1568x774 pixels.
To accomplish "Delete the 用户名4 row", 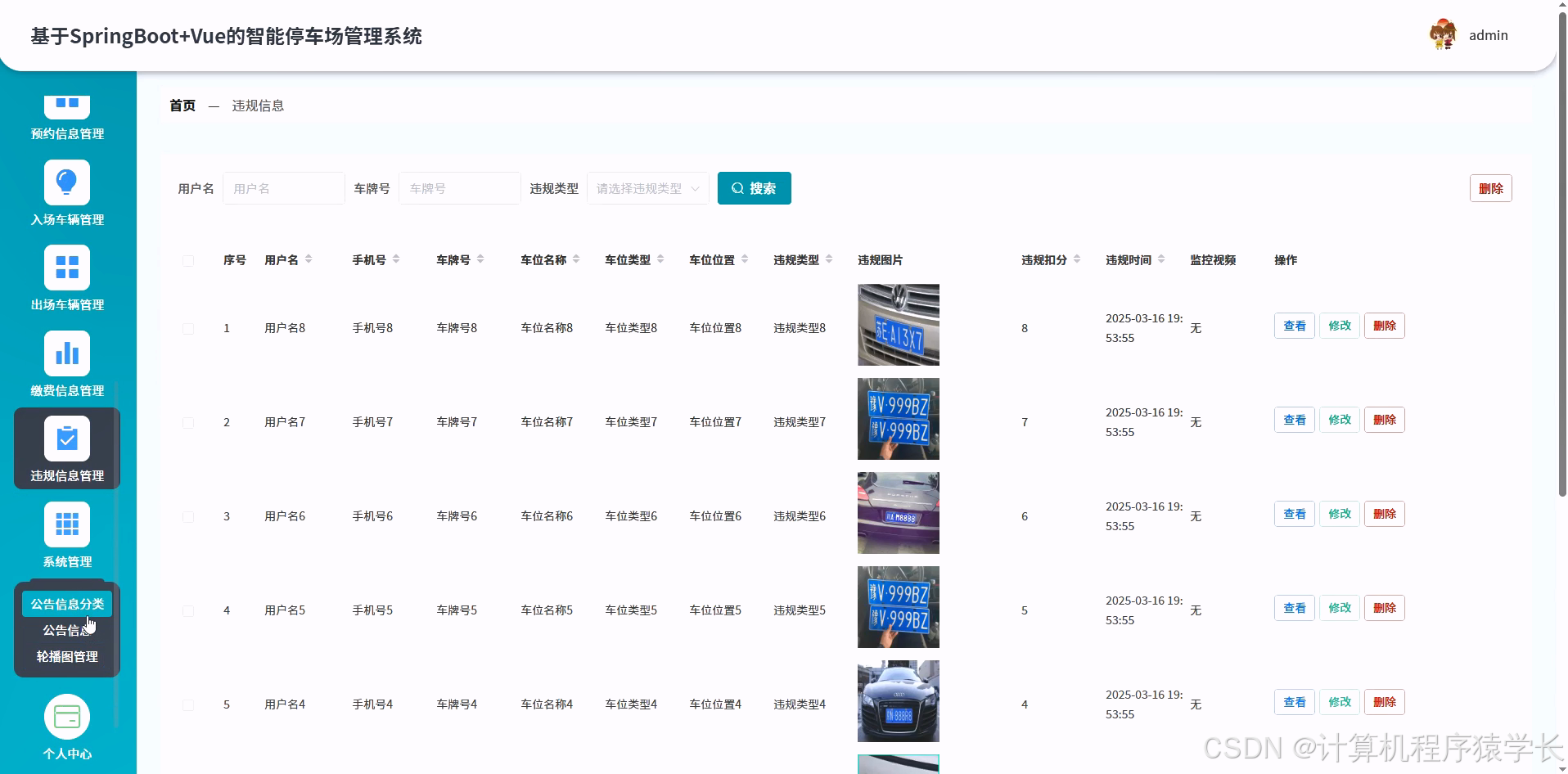I will (1385, 702).
